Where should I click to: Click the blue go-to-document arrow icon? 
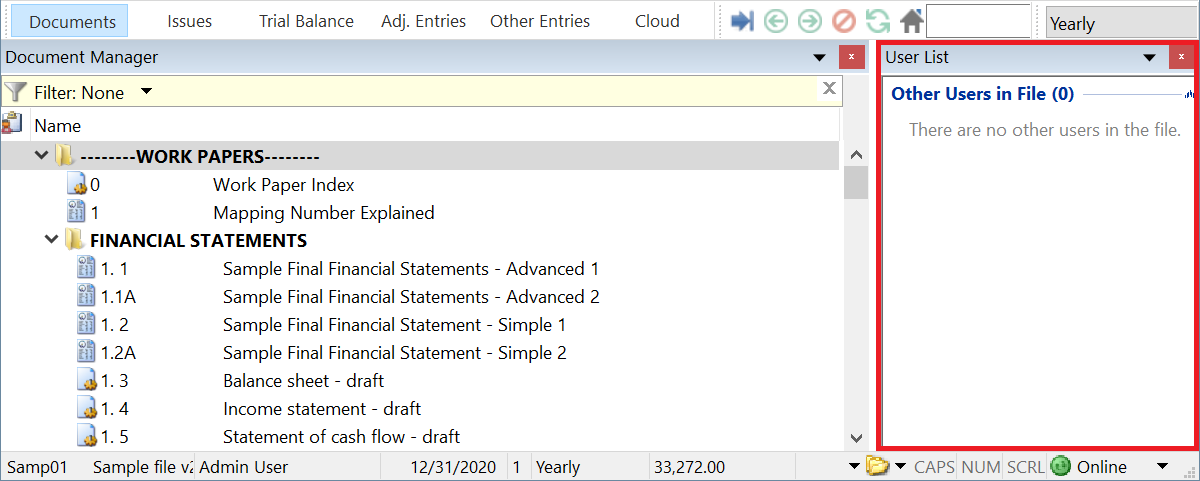[742, 21]
